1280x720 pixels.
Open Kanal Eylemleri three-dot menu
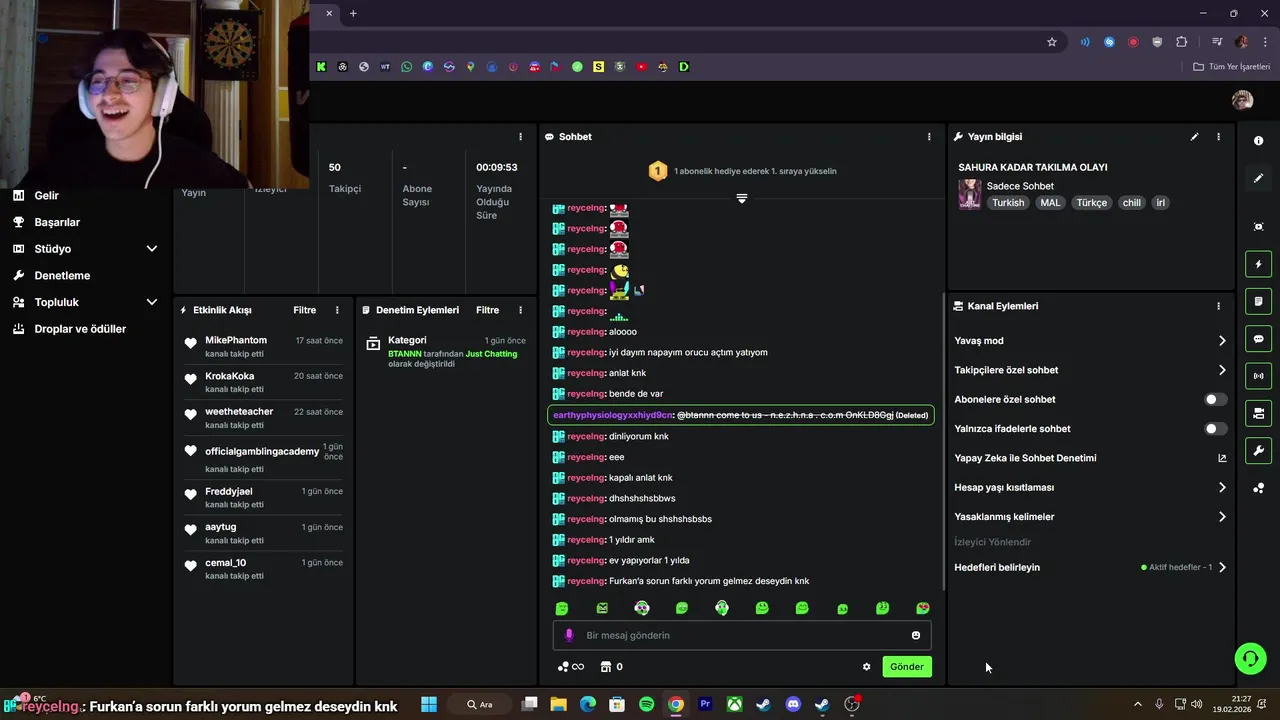(1218, 306)
